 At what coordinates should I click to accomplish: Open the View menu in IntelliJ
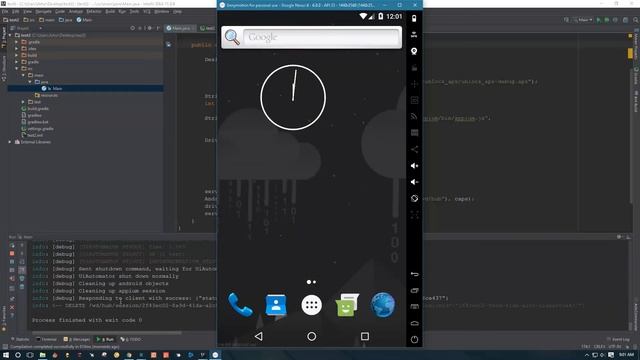tap(27, 12)
